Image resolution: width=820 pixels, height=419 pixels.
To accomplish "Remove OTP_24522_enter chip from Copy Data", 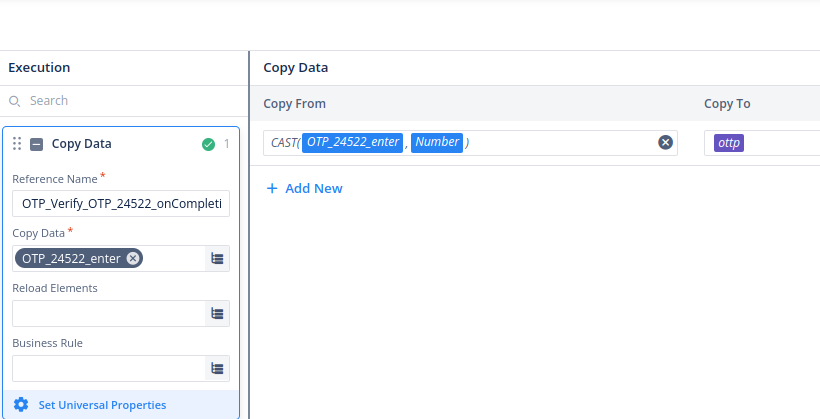I will pos(133,258).
